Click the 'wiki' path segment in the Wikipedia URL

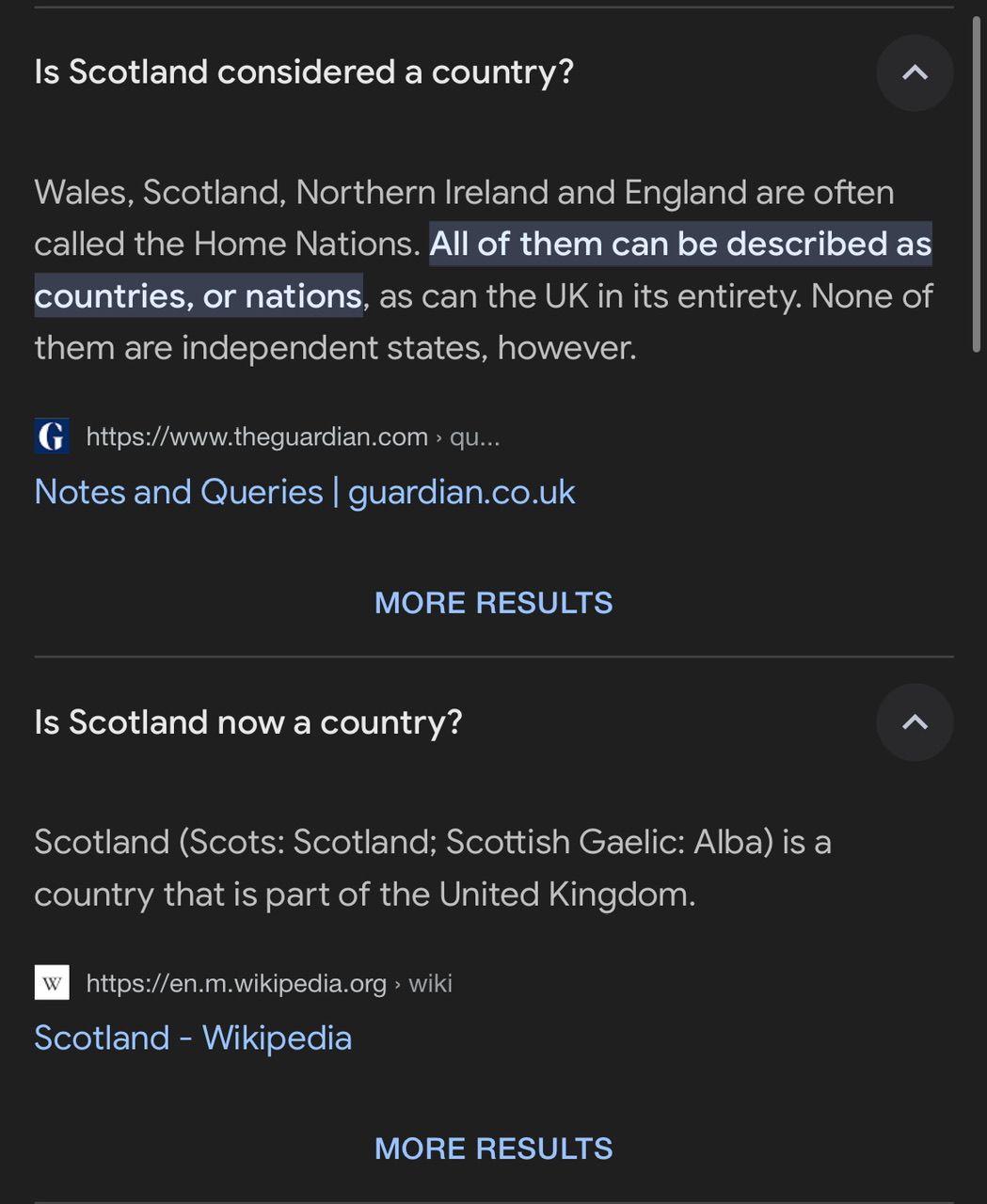pos(430,983)
